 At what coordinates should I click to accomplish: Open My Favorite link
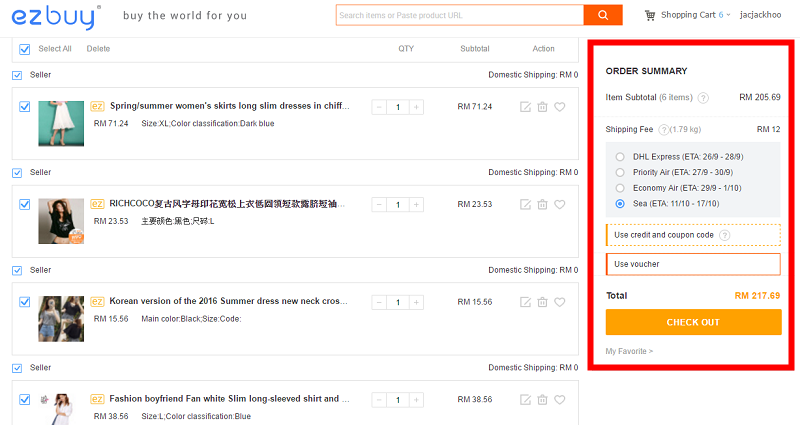pos(629,352)
